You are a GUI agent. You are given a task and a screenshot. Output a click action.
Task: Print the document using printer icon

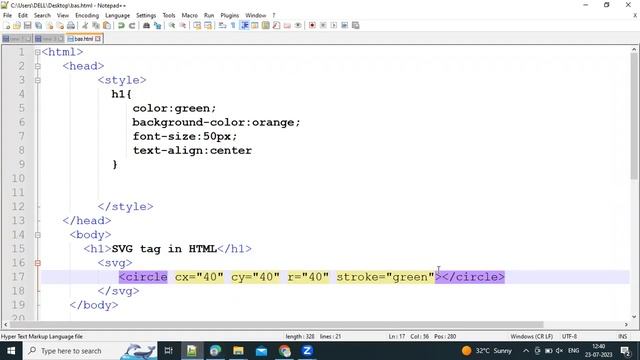[71, 25]
